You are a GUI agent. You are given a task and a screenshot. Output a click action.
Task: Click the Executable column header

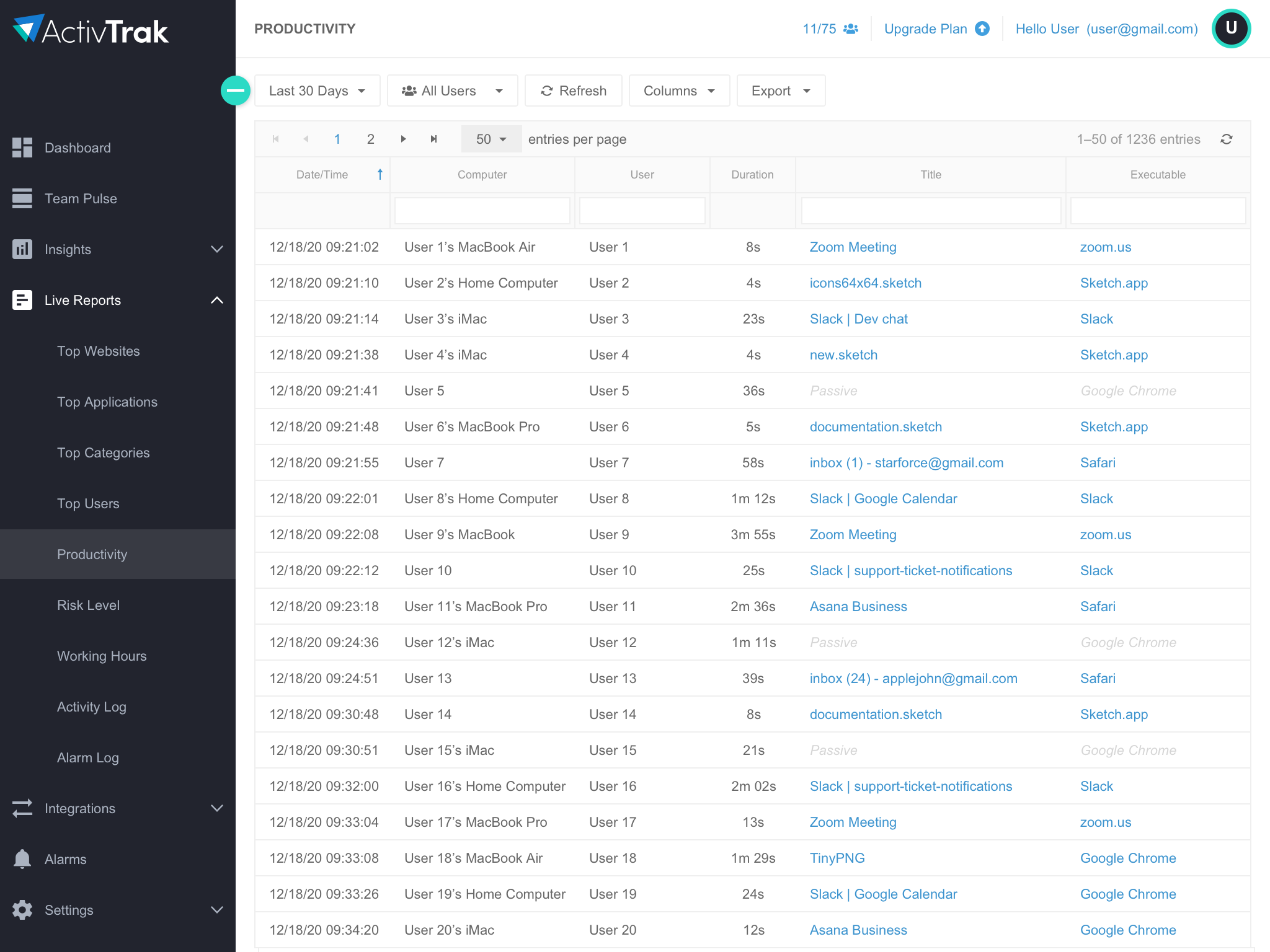click(1158, 175)
